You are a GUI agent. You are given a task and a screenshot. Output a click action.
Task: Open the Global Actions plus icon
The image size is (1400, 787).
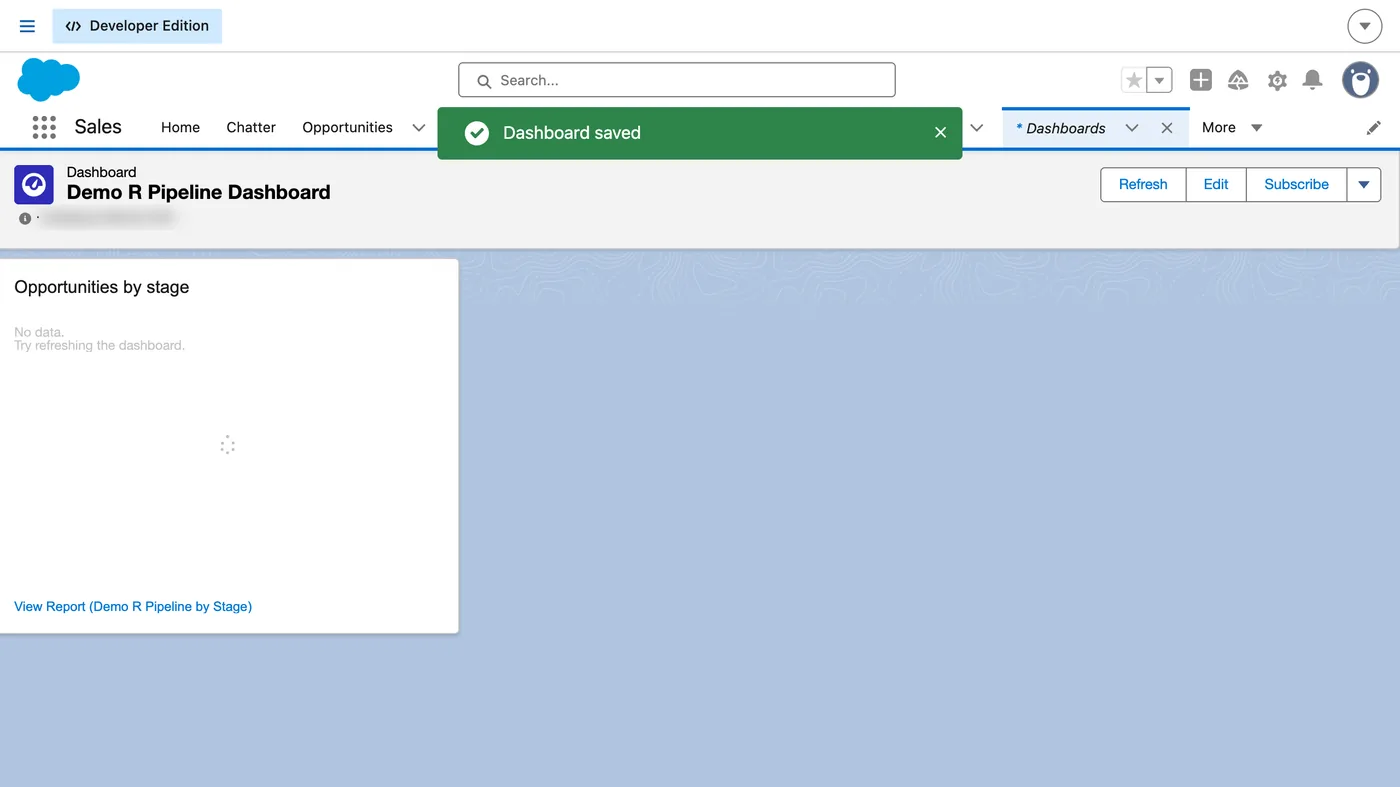(1201, 80)
